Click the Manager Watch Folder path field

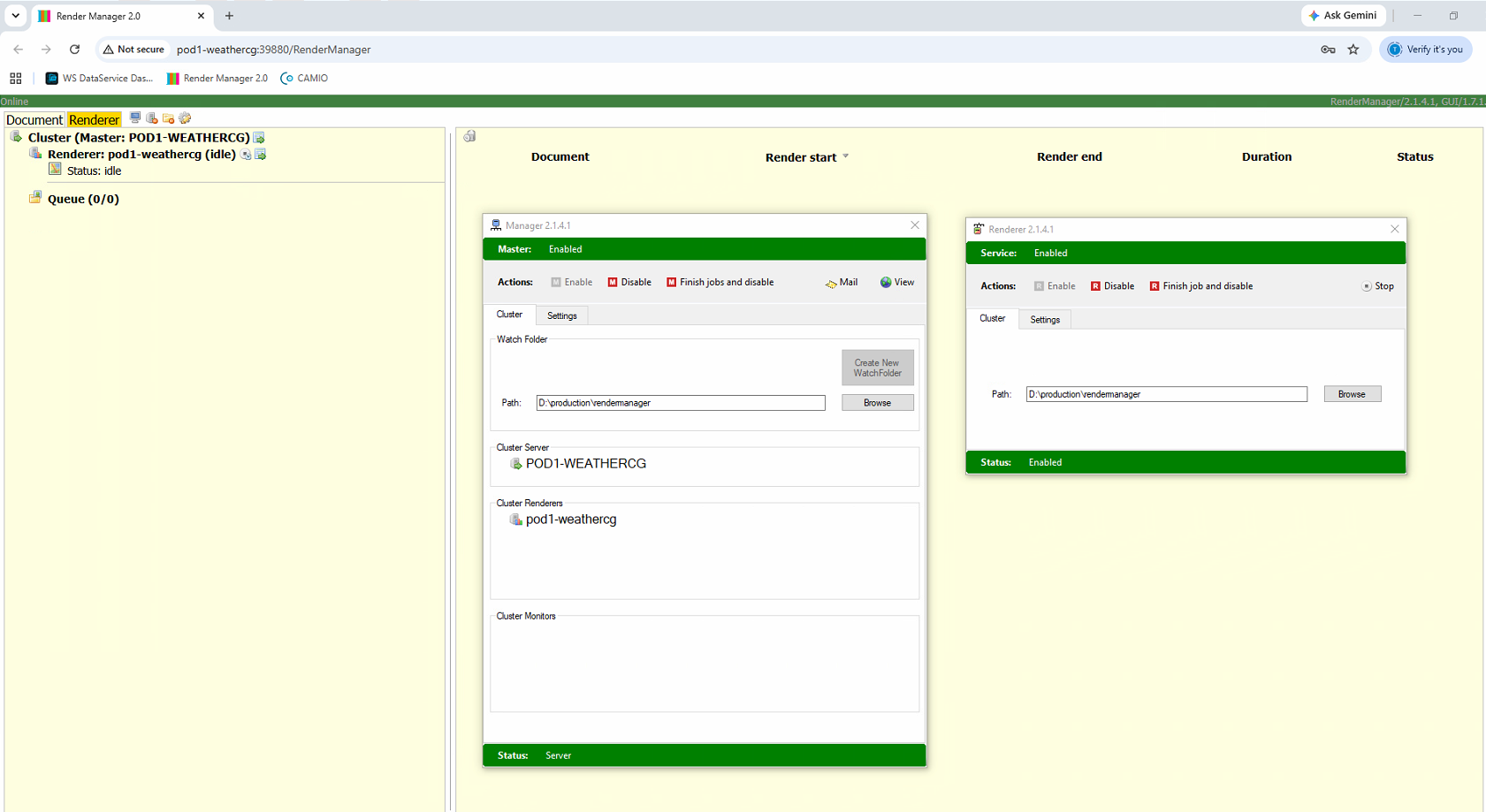click(x=681, y=403)
